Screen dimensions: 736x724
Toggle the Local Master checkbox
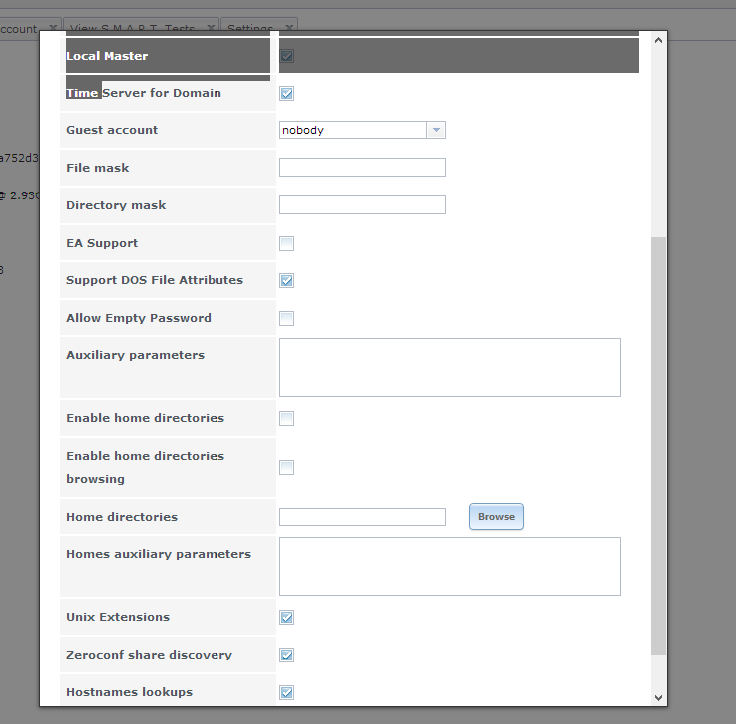[x=286, y=56]
